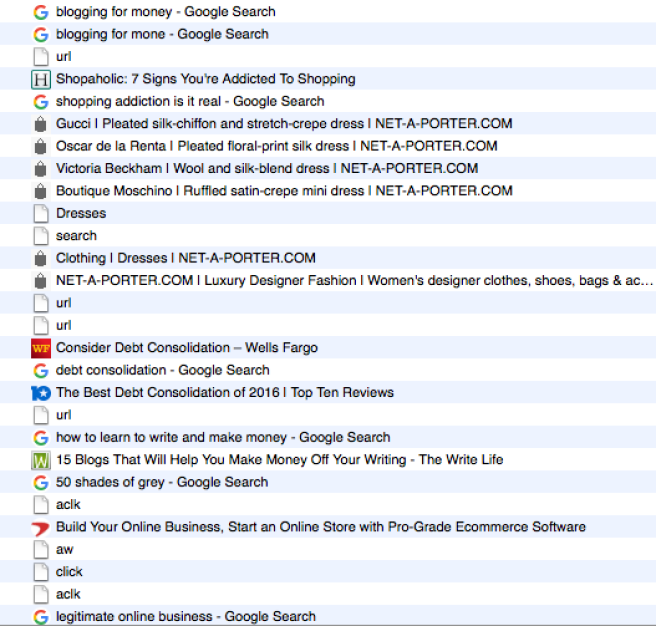This screenshot has width=656, height=626.
Task: Open 'debt consolidation - Google Search' entry
Action: pos(162,370)
